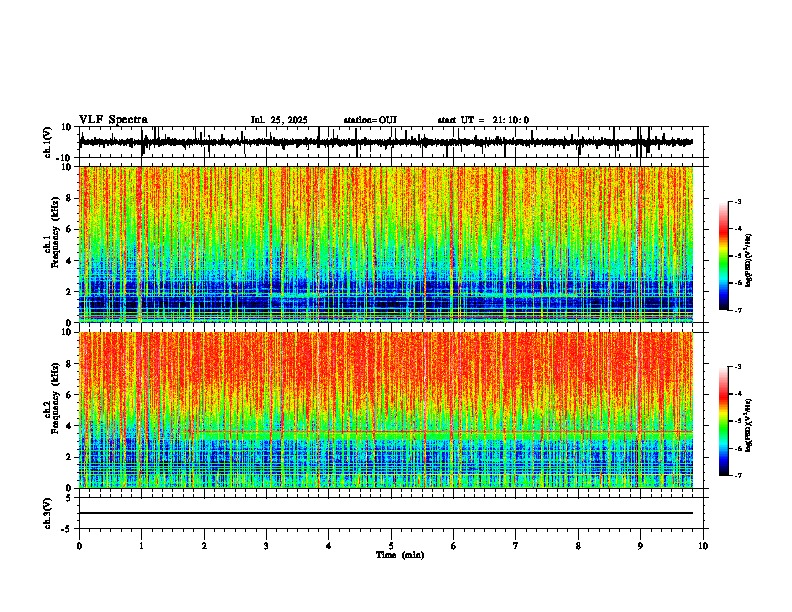Click the ch.1 voltage waveform trace

tap(386, 142)
